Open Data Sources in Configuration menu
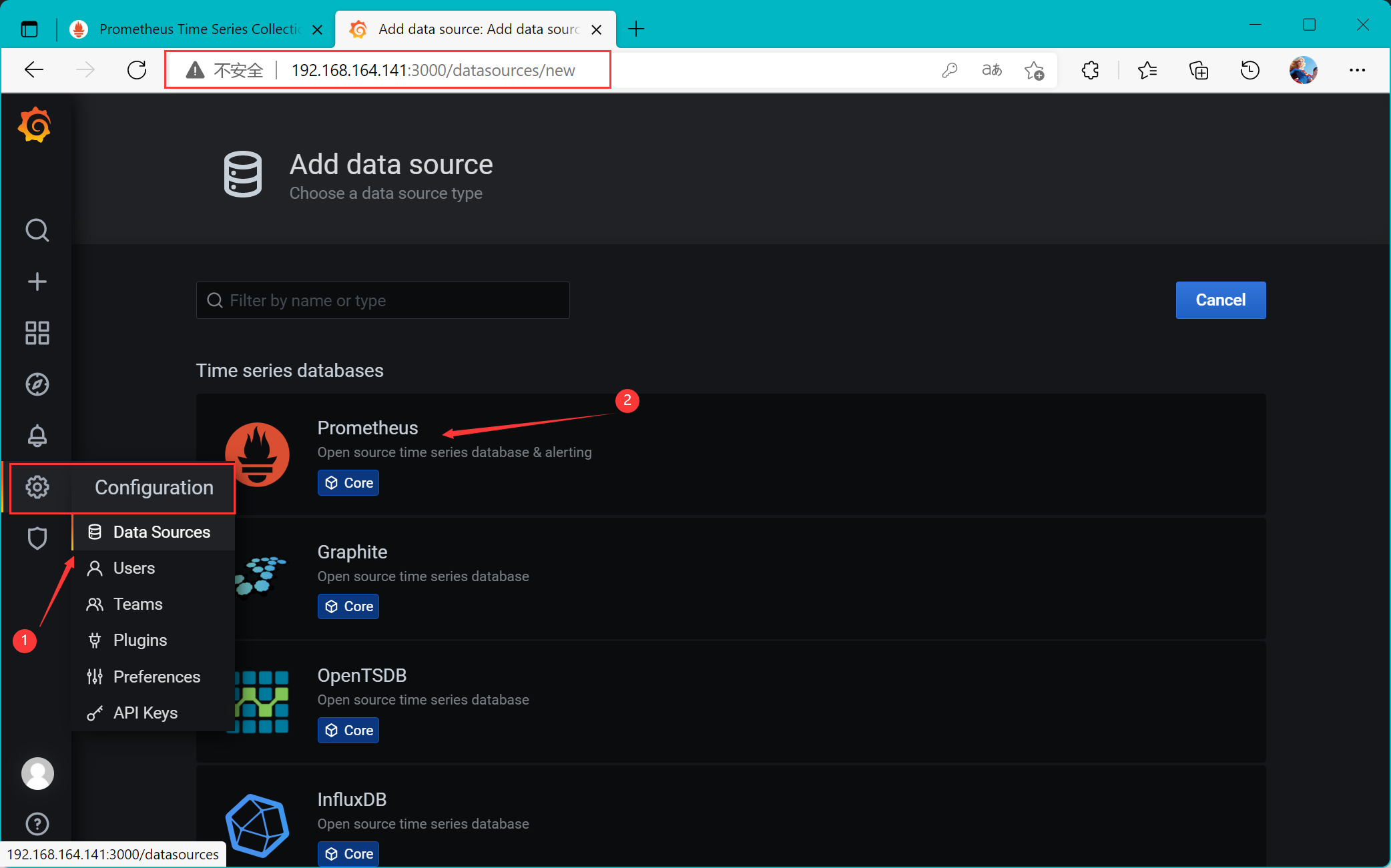This screenshot has width=1391, height=868. pyautogui.click(x=154, y=532)
